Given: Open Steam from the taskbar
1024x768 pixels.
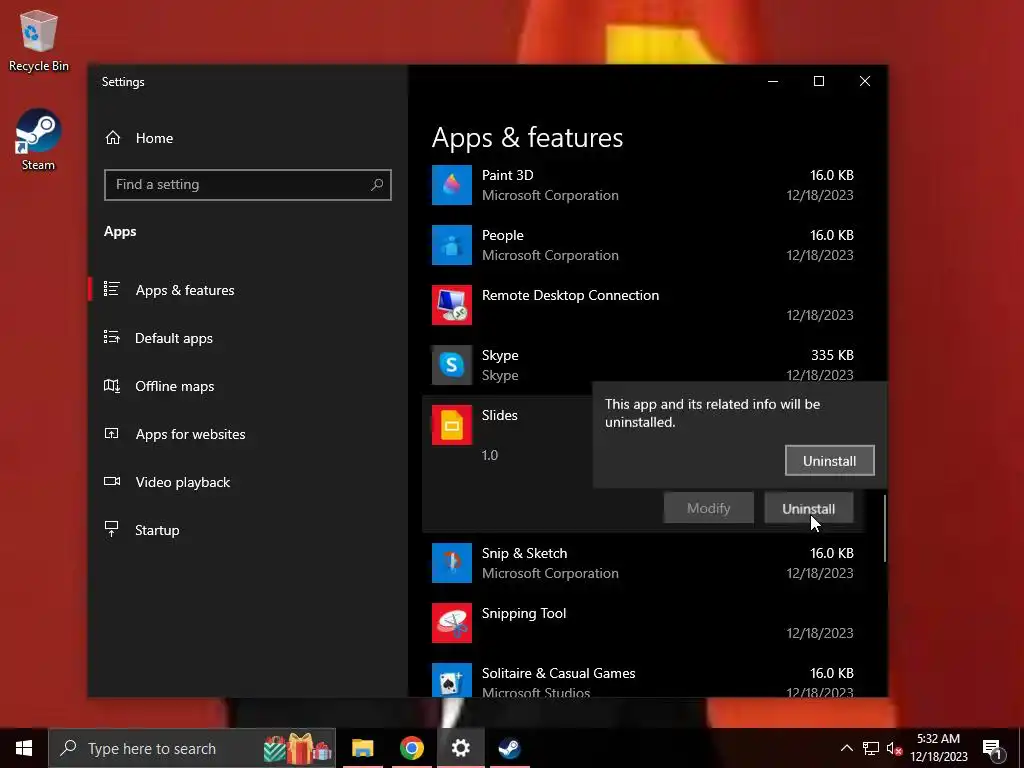Looking at the screenshot, I should coord(509,748).
